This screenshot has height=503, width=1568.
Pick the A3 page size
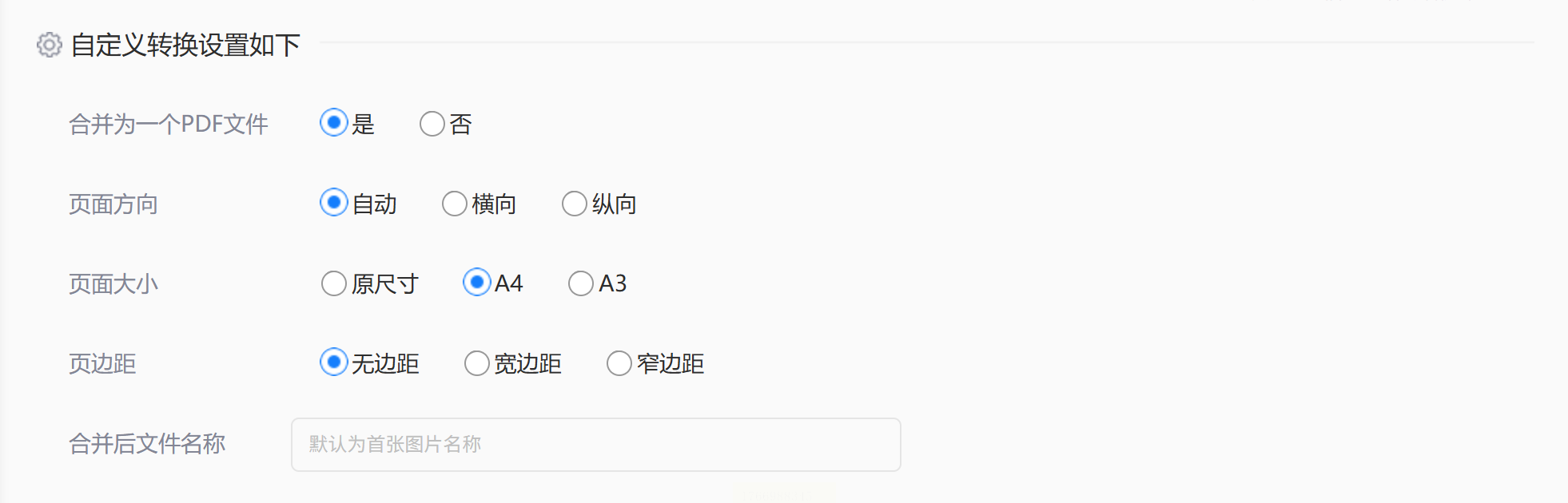581,283
